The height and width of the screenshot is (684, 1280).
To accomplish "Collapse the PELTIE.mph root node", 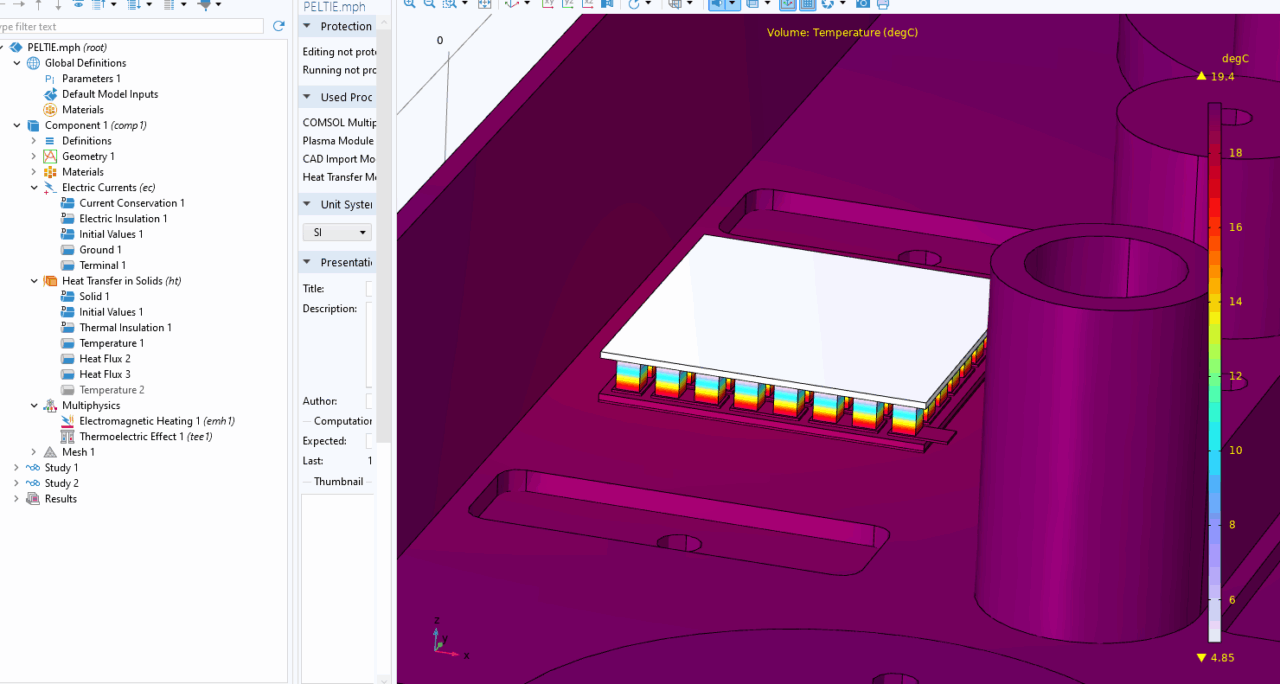I will click(x=3, y=47).
